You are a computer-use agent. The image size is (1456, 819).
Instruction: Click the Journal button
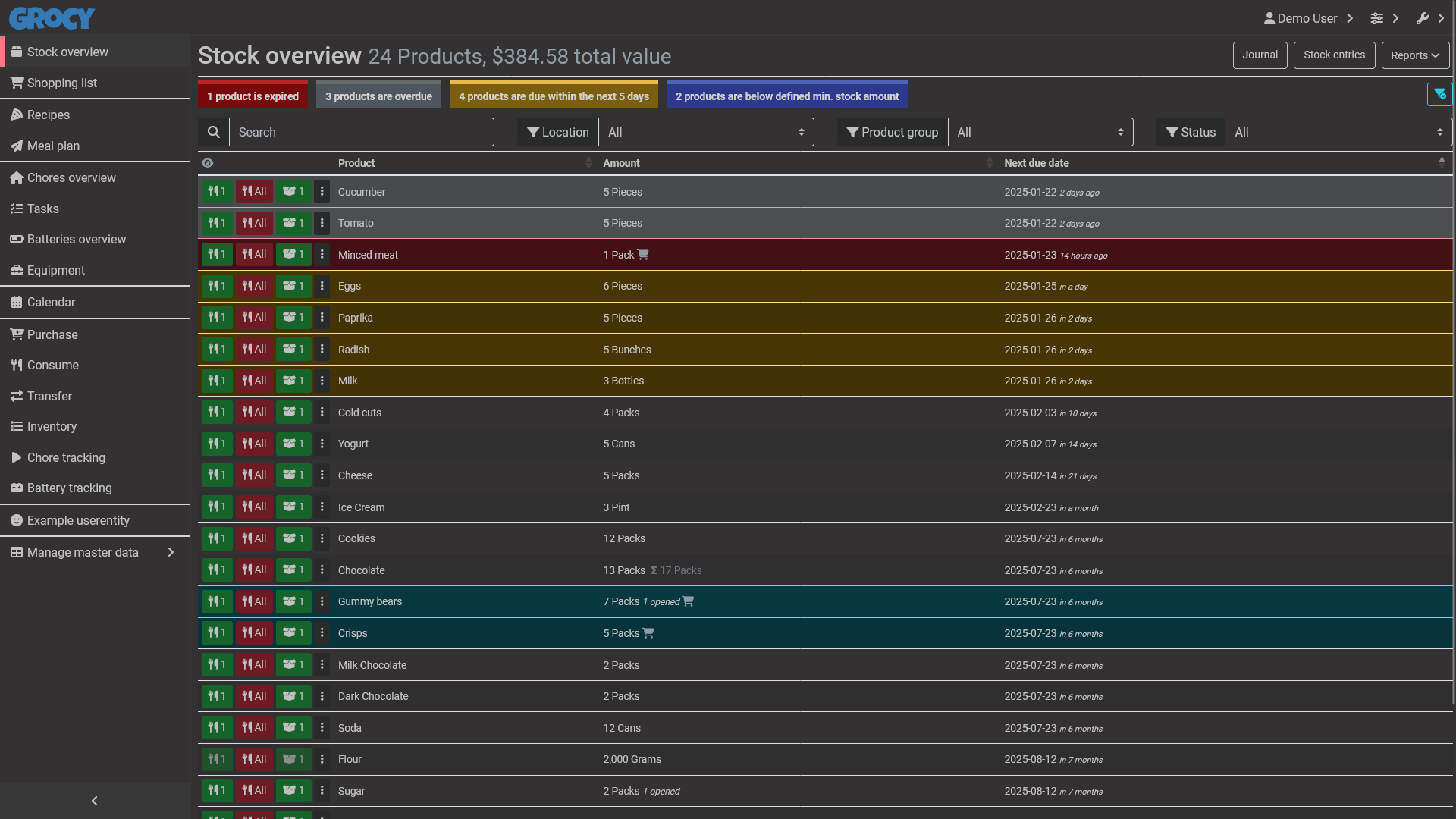(x=1260, y=55)
